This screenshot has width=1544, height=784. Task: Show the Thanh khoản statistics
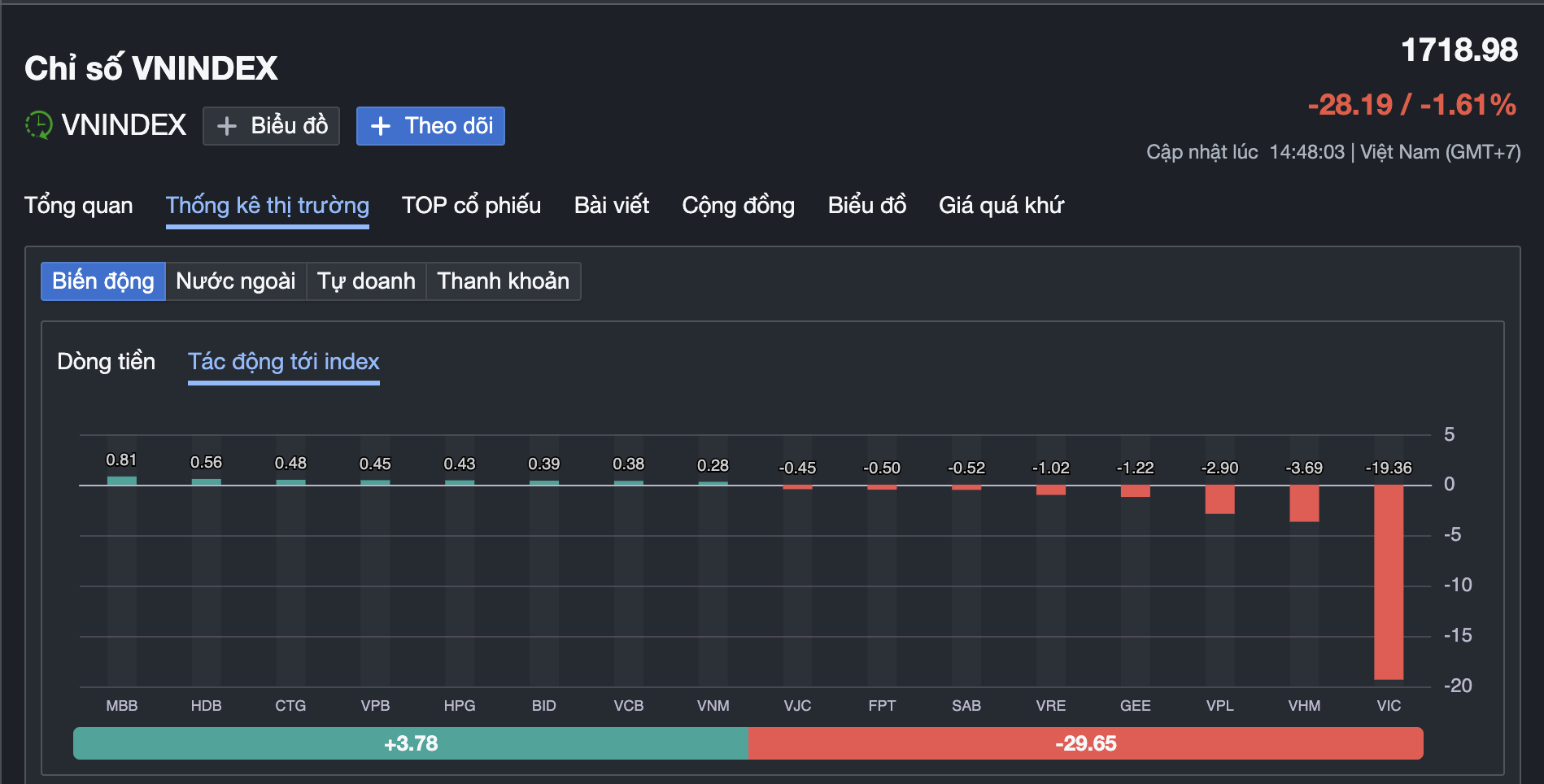503,281
